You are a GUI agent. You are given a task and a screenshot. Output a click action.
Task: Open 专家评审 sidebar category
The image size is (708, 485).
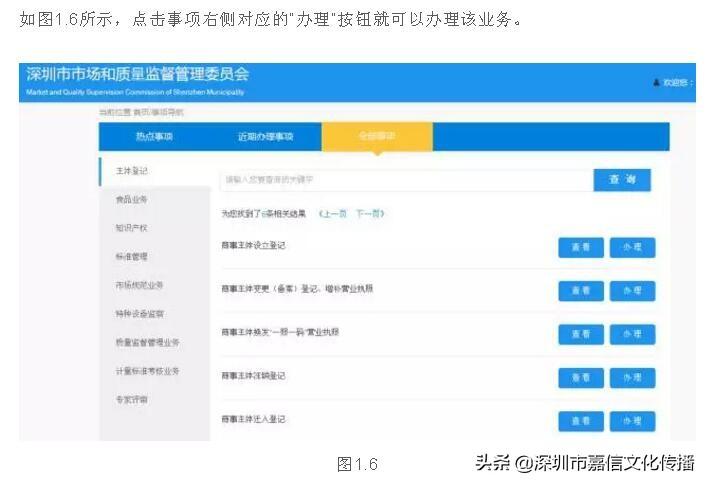click(x=132, y=400)
